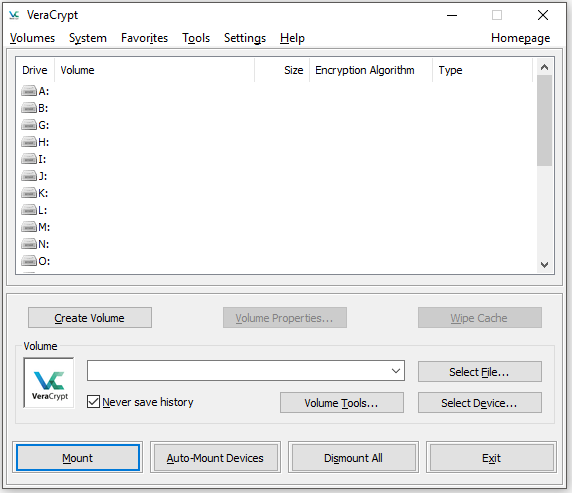572x493 pixels.
Task: Open the Homepage link
Action: coord(520,38)
